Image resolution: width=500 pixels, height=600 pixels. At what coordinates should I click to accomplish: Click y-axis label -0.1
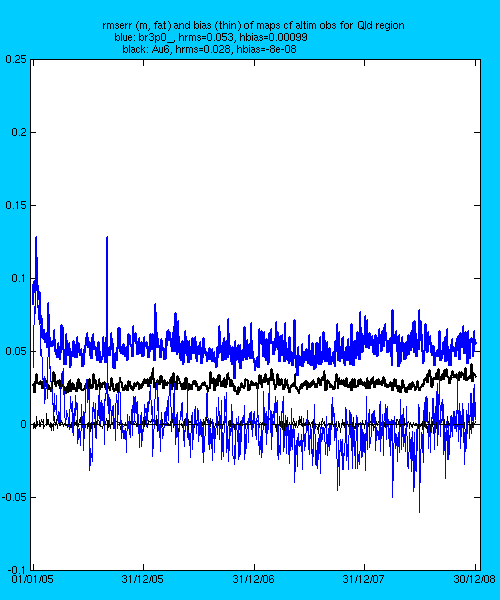pos(17,570)
